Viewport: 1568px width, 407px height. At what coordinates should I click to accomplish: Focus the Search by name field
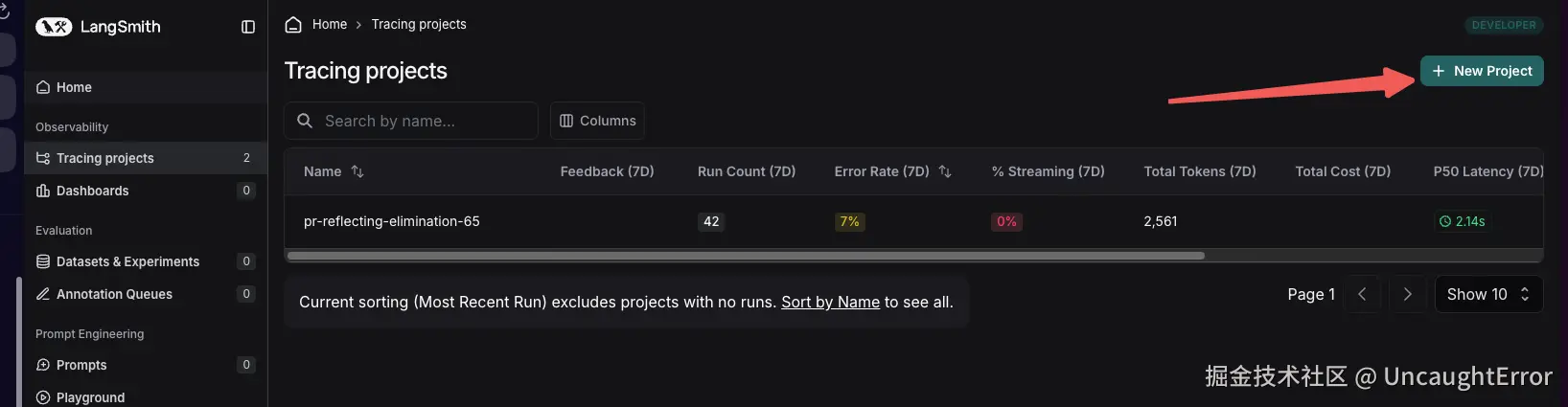(x=422, y=121)
